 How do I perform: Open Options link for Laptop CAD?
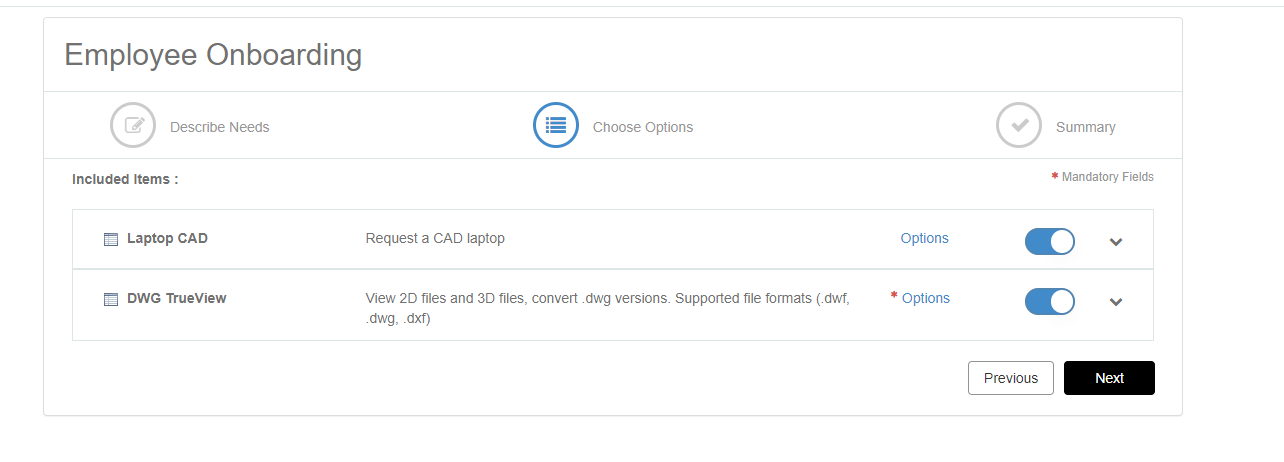coord(924,238)
